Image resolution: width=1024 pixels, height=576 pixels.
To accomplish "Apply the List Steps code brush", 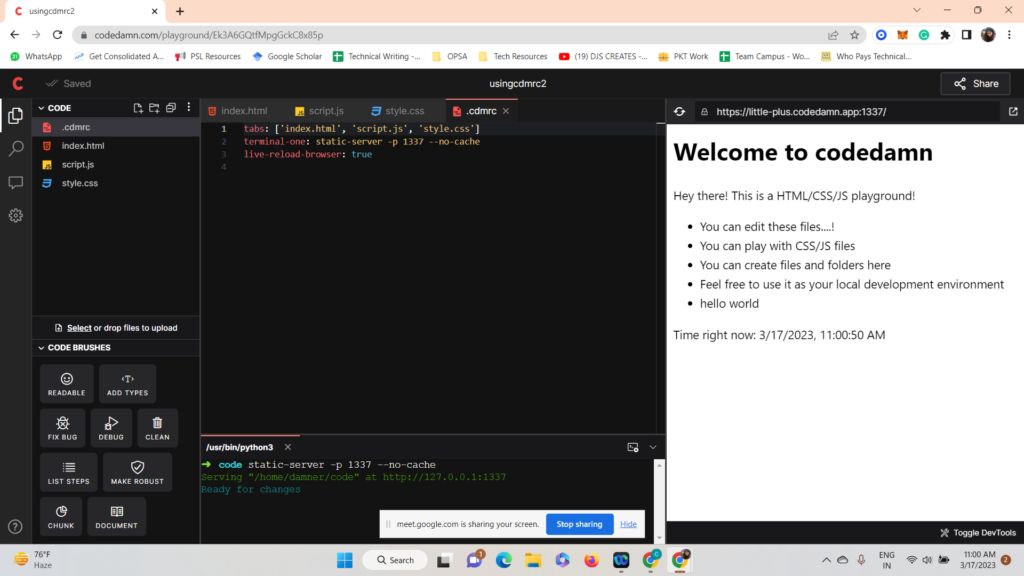I will click(x=69, y=473).
